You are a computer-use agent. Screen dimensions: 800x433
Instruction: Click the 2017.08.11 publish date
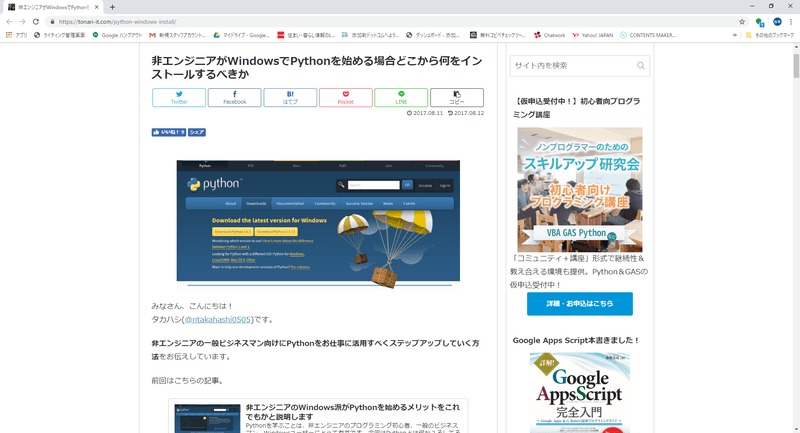(425, 113)
